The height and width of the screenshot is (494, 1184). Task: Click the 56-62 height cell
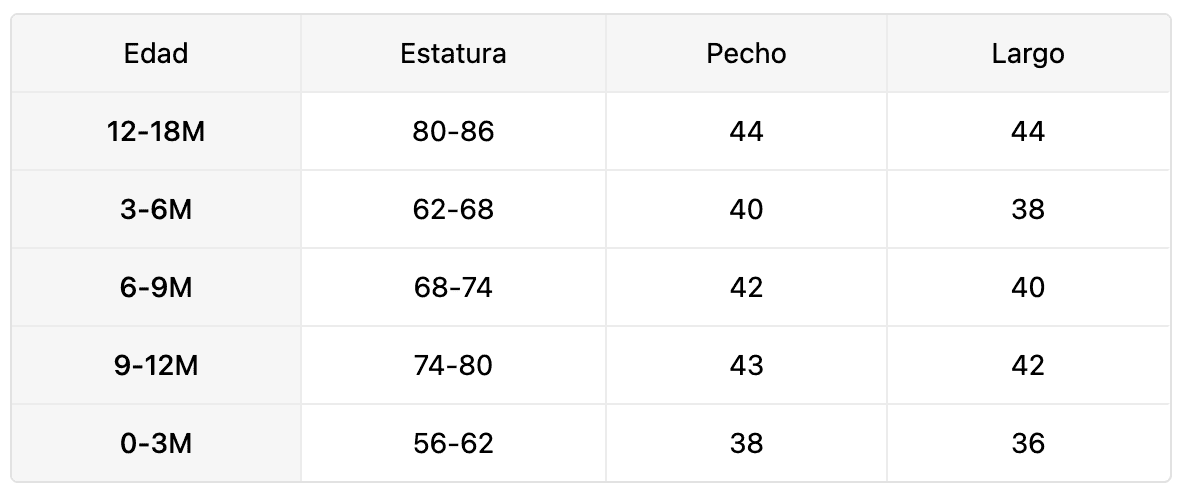tap(453, 444)
